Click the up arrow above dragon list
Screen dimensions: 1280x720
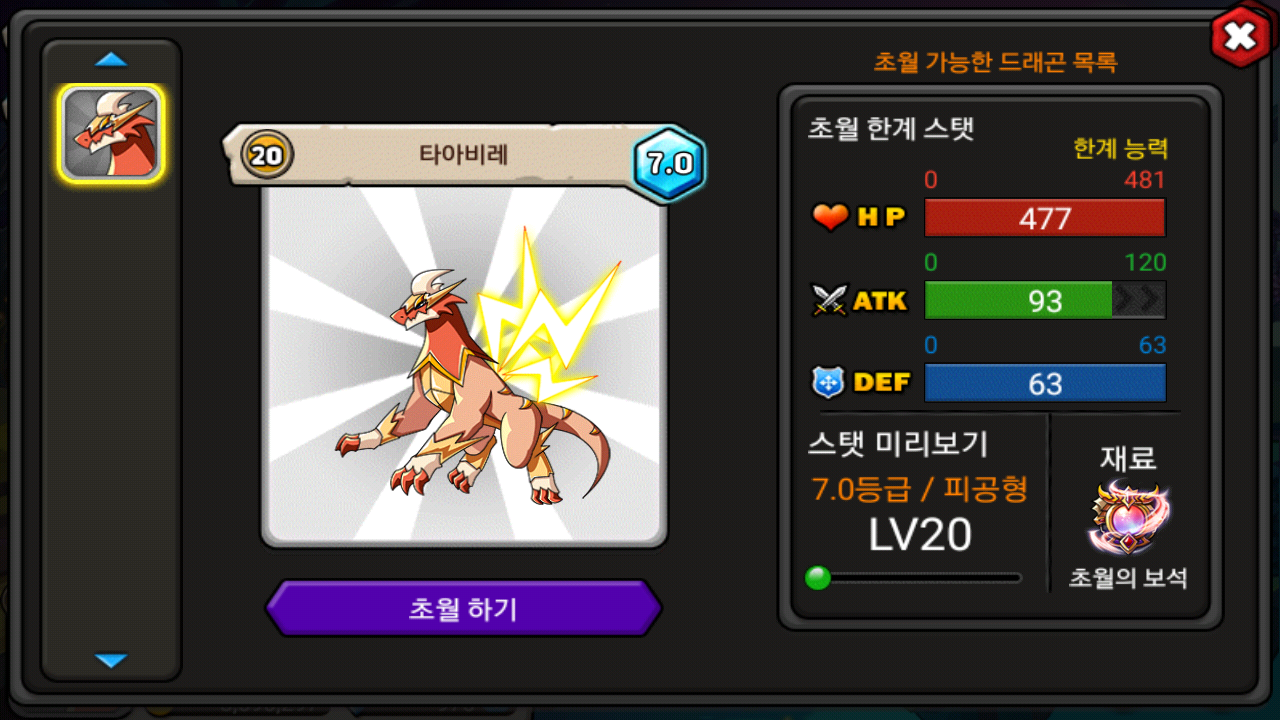[x=111, y=60]
